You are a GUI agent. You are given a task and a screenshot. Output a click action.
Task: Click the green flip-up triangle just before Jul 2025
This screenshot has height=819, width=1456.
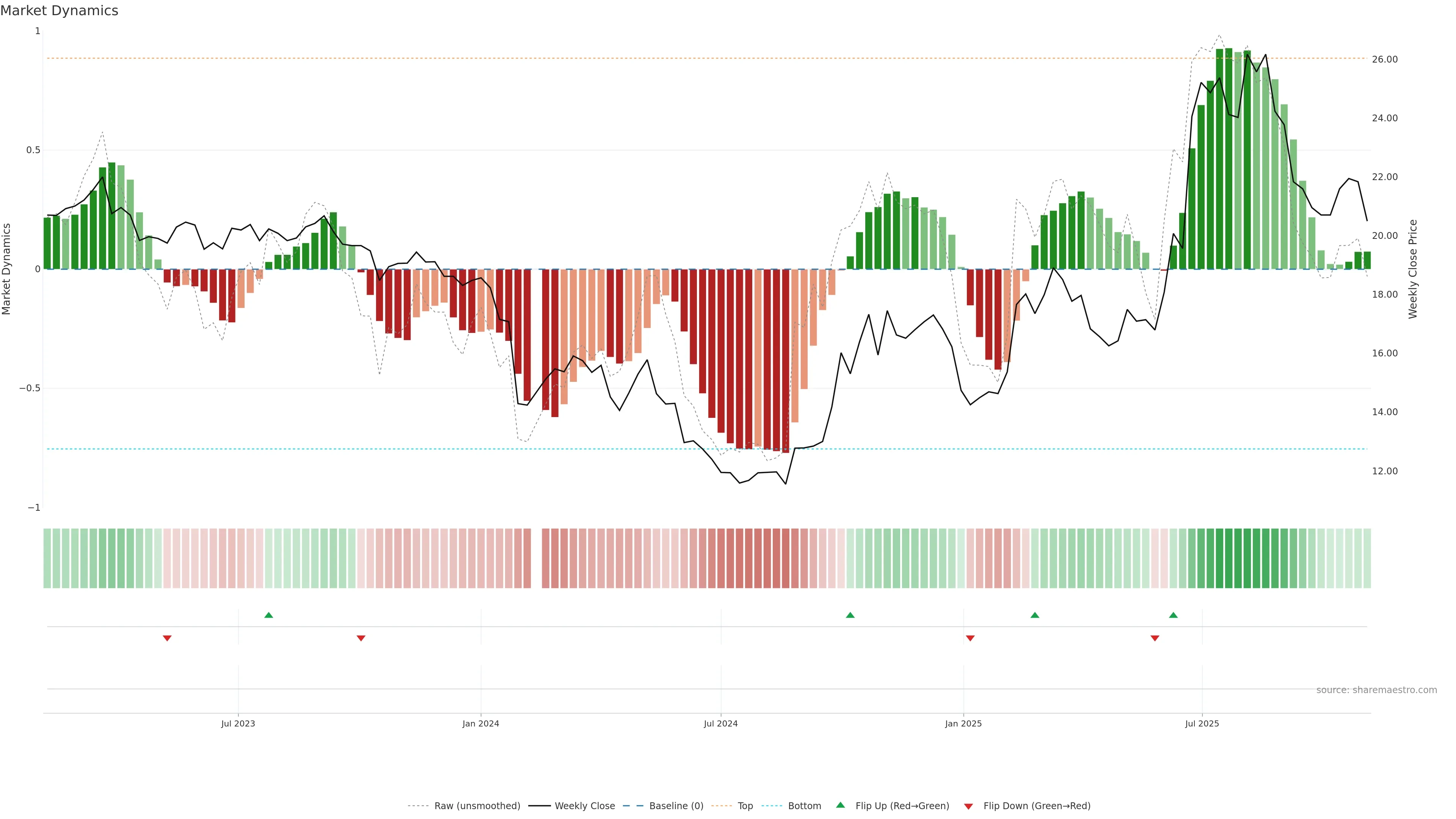coord(1174,615)
